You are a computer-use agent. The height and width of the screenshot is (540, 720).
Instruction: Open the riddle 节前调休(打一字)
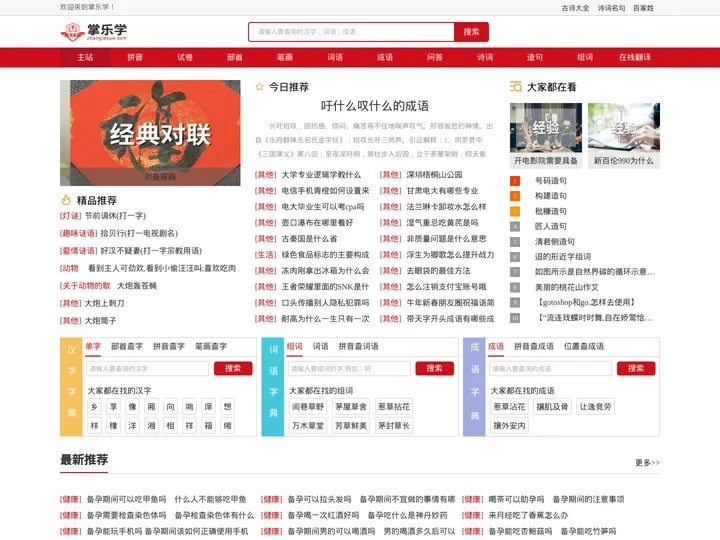coord(115,216)
